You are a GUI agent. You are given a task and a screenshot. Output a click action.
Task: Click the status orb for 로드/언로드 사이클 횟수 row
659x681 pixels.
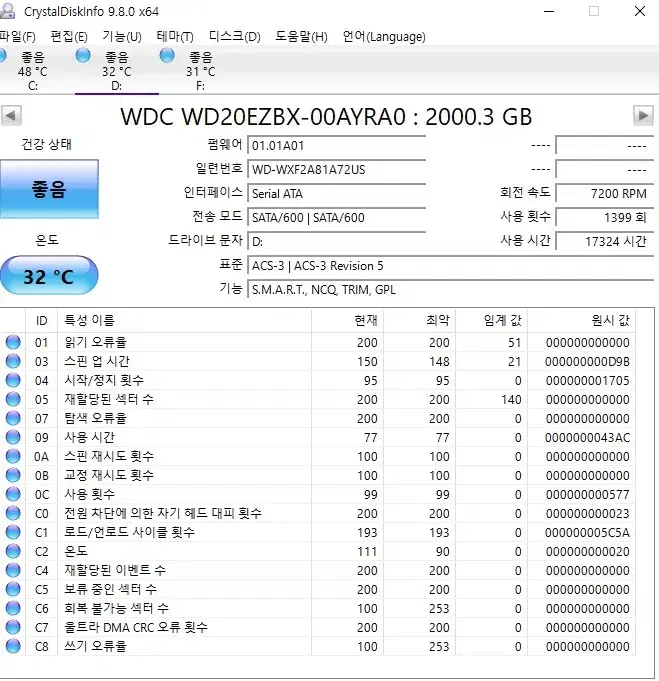click(x=13, y=532)
